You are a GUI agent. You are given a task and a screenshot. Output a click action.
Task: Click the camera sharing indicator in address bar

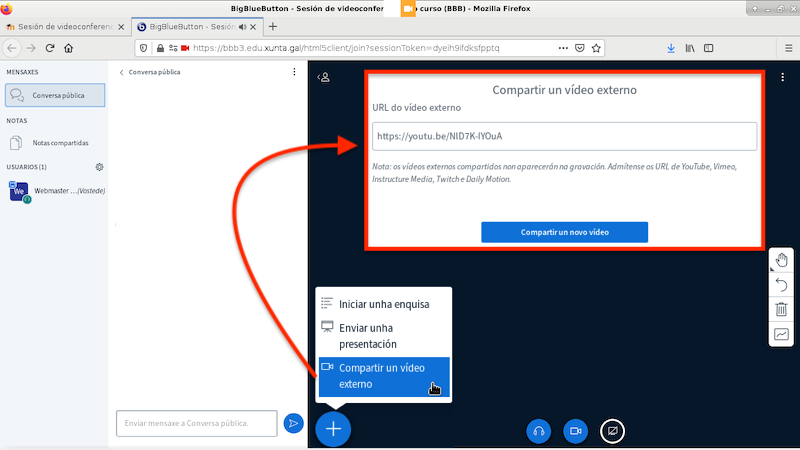[x=185, y=48]
